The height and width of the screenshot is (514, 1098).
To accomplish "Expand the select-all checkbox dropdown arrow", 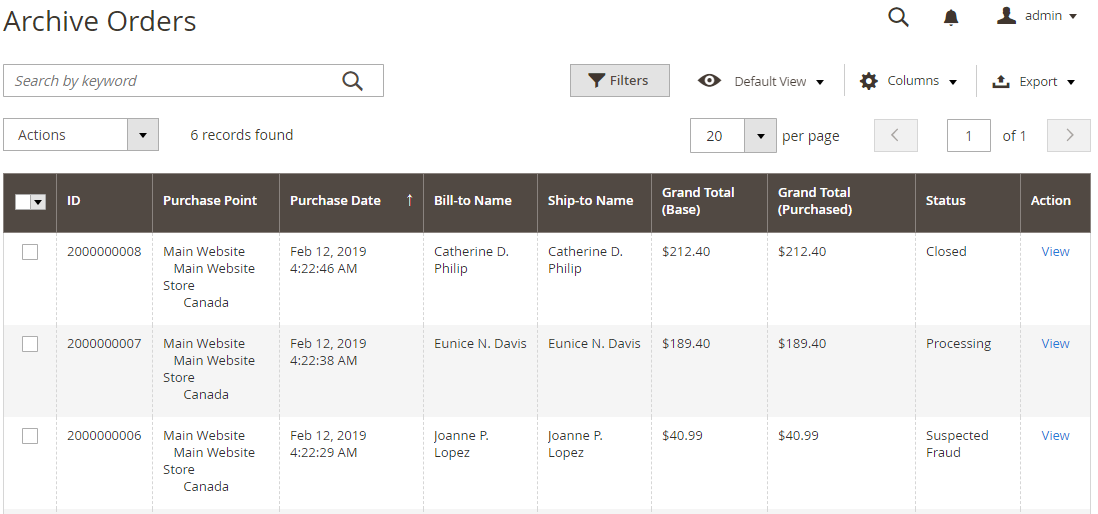I will click(39, 202).
